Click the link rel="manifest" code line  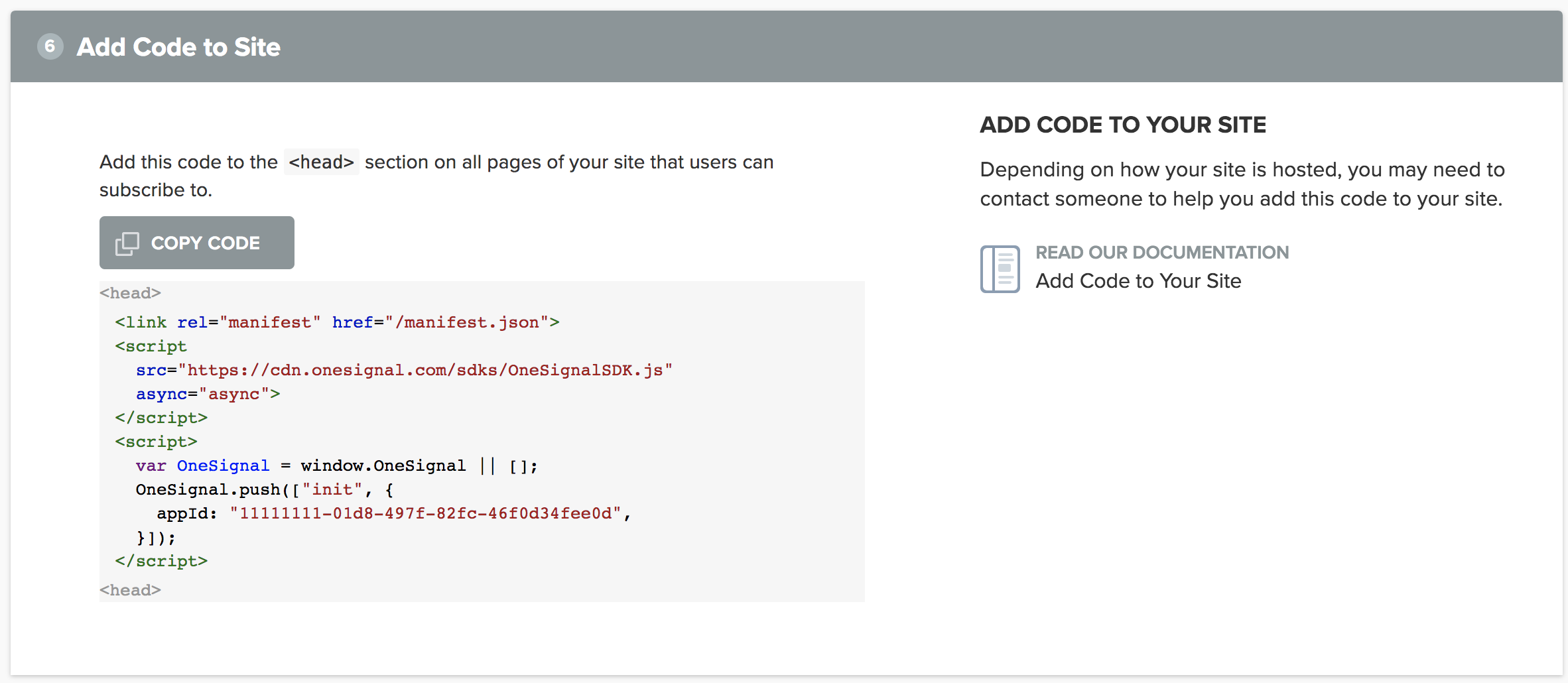337,322
